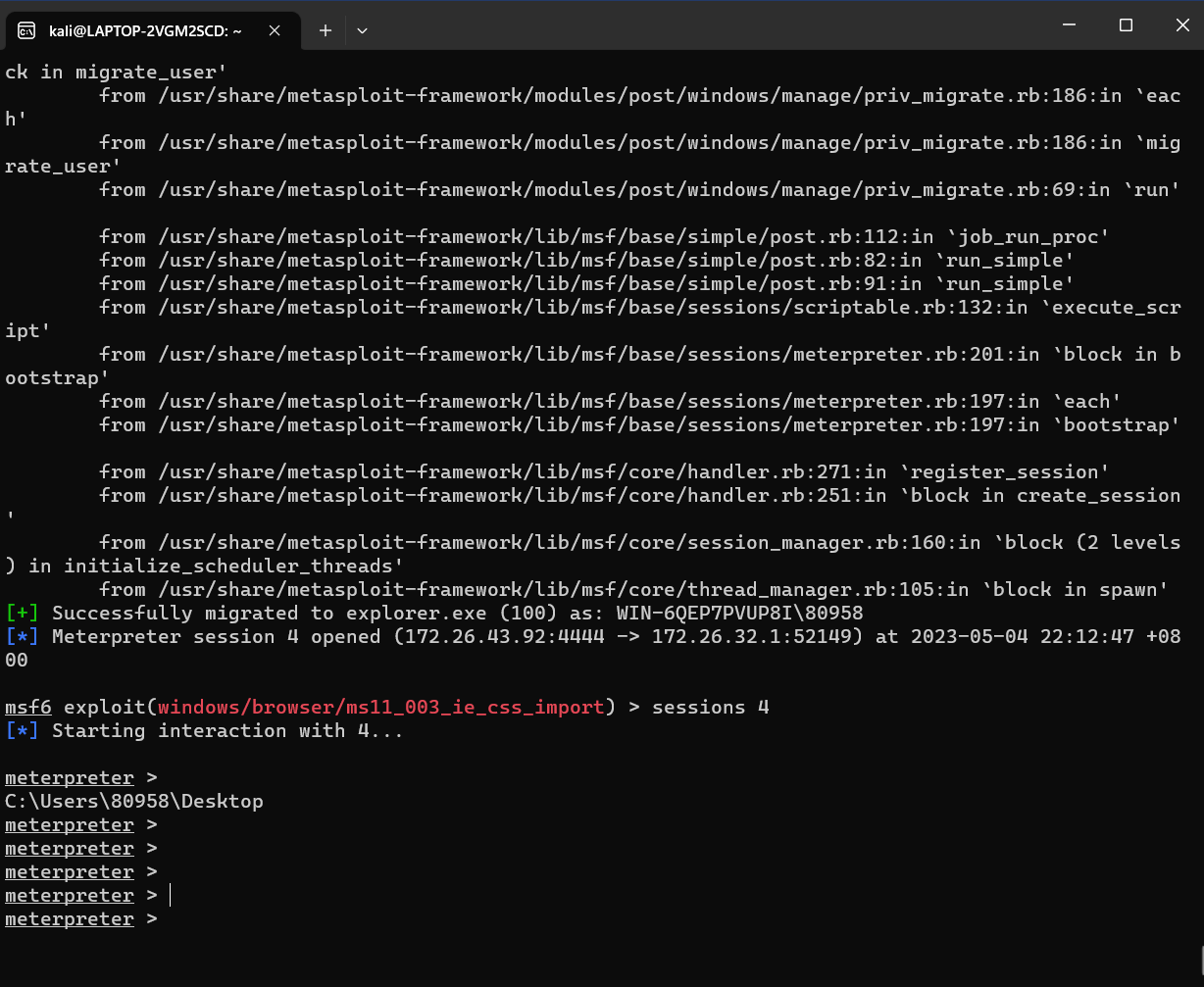Click the thread_manager.rb:105 `block in spawn' line

634,589
